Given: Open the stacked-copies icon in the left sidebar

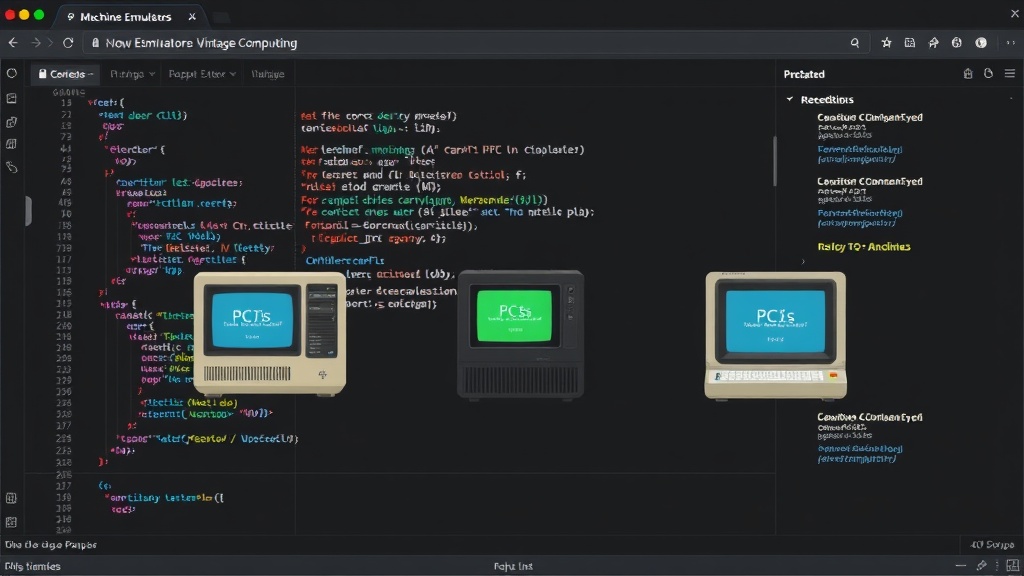Looking at the screenshot, I should [12, 122].
